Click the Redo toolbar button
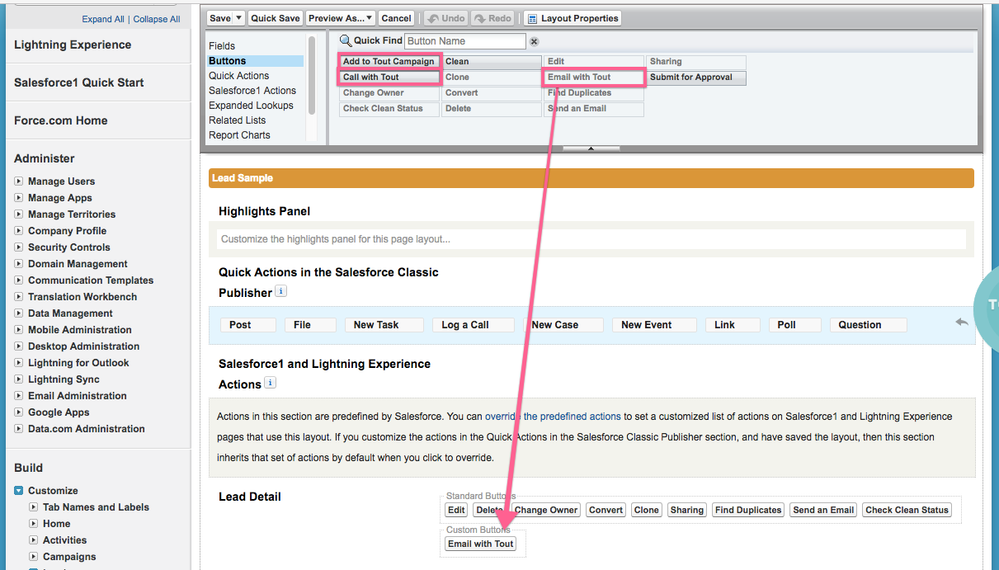The width and height of the screenshot is (999, 570). point(494,18)
